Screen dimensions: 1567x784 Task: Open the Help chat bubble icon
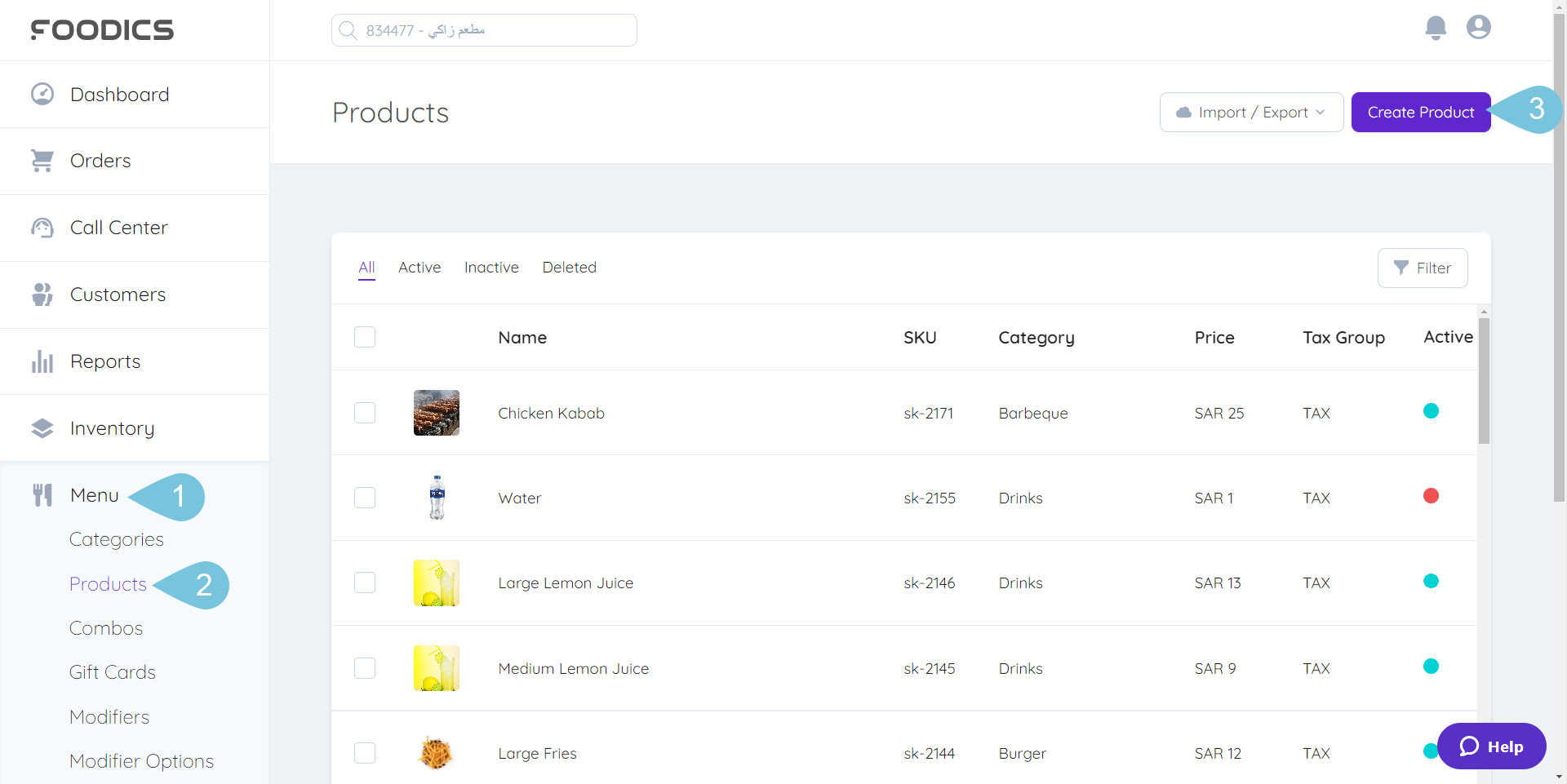[x=1468, y=746]
